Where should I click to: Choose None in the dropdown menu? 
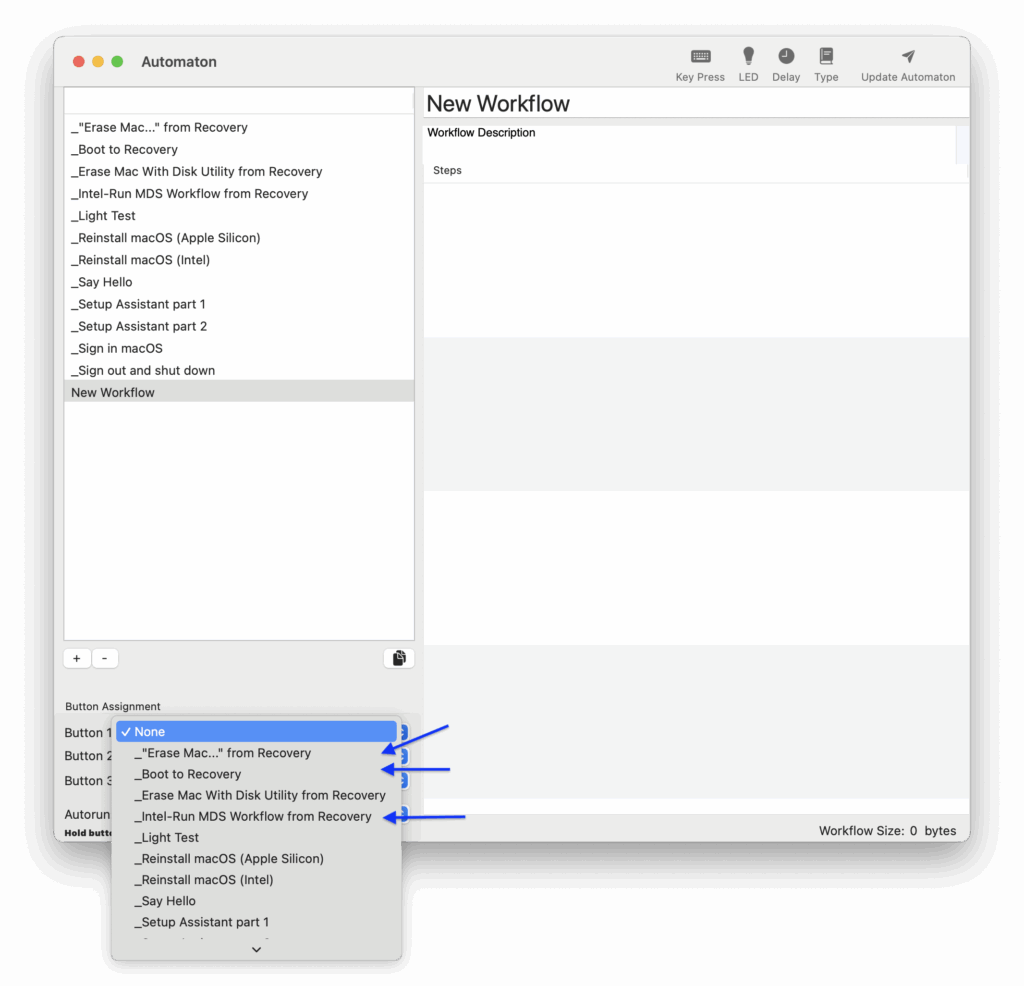click(x=257, y=731)
